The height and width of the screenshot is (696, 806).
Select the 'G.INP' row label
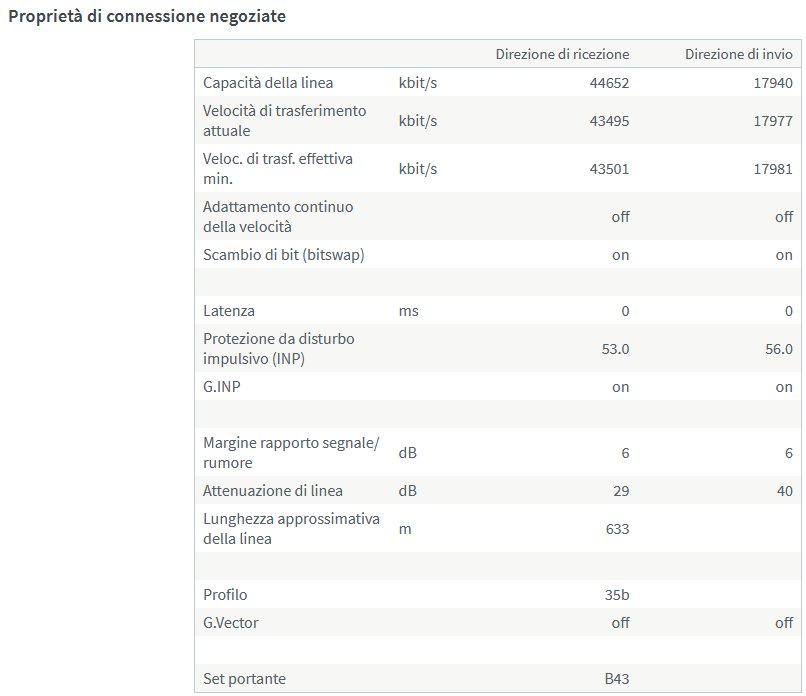click(222, 387)
